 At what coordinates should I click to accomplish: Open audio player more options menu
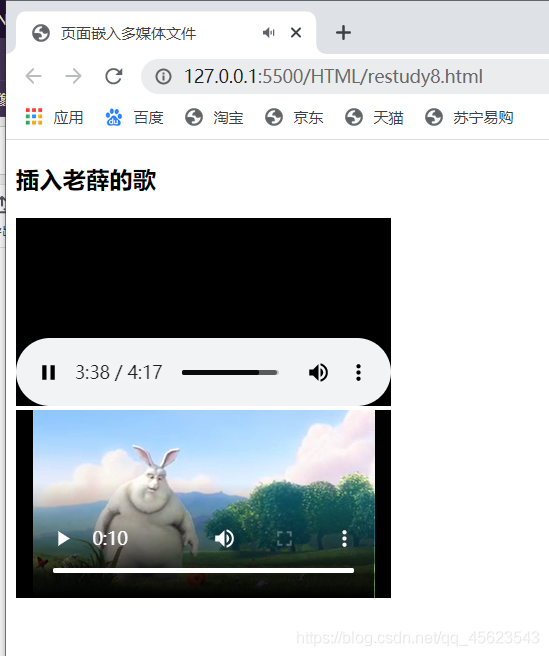[x=358, y=372]
